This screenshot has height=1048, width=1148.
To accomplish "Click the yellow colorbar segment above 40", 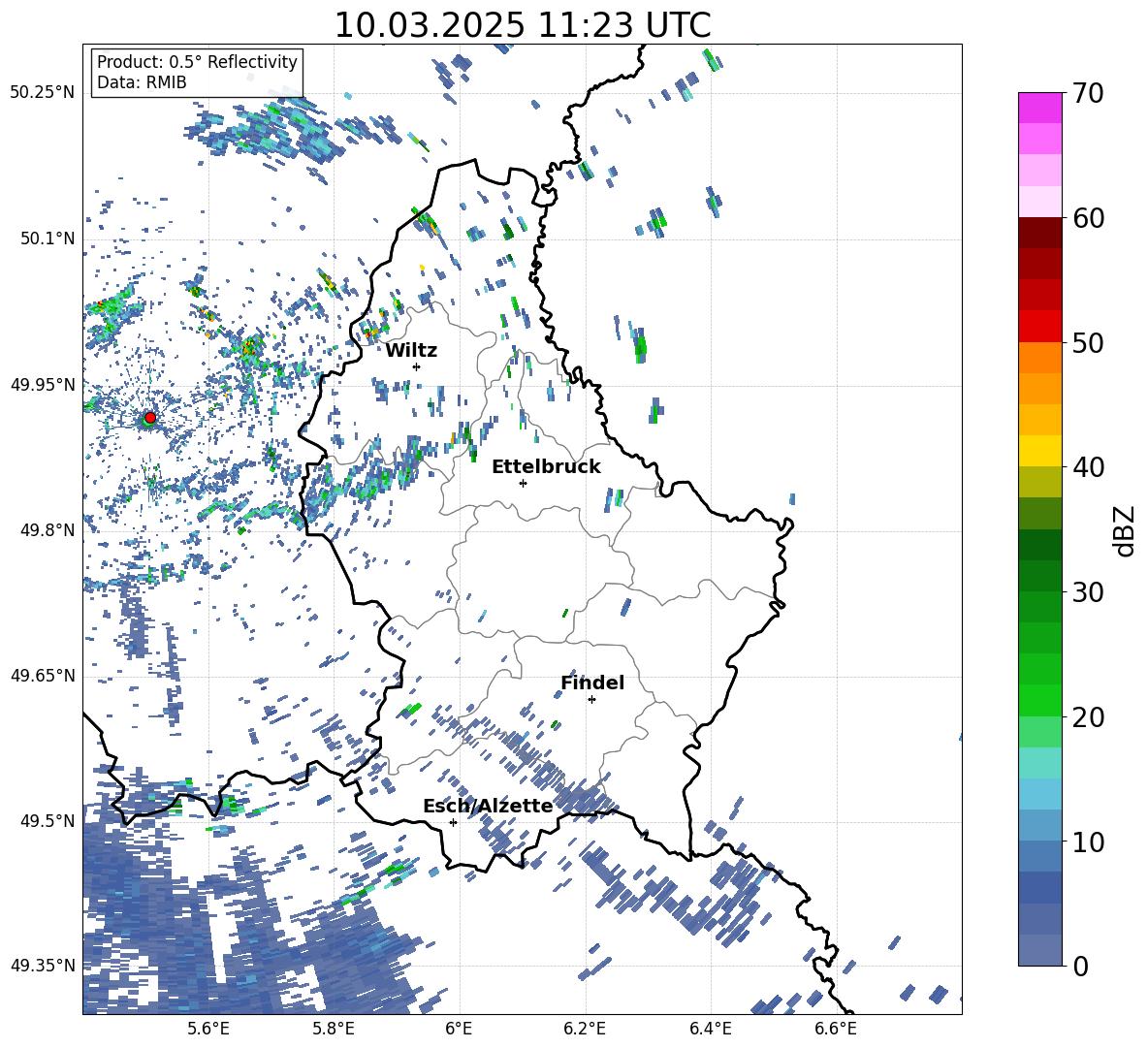I will pos(1039,451).
